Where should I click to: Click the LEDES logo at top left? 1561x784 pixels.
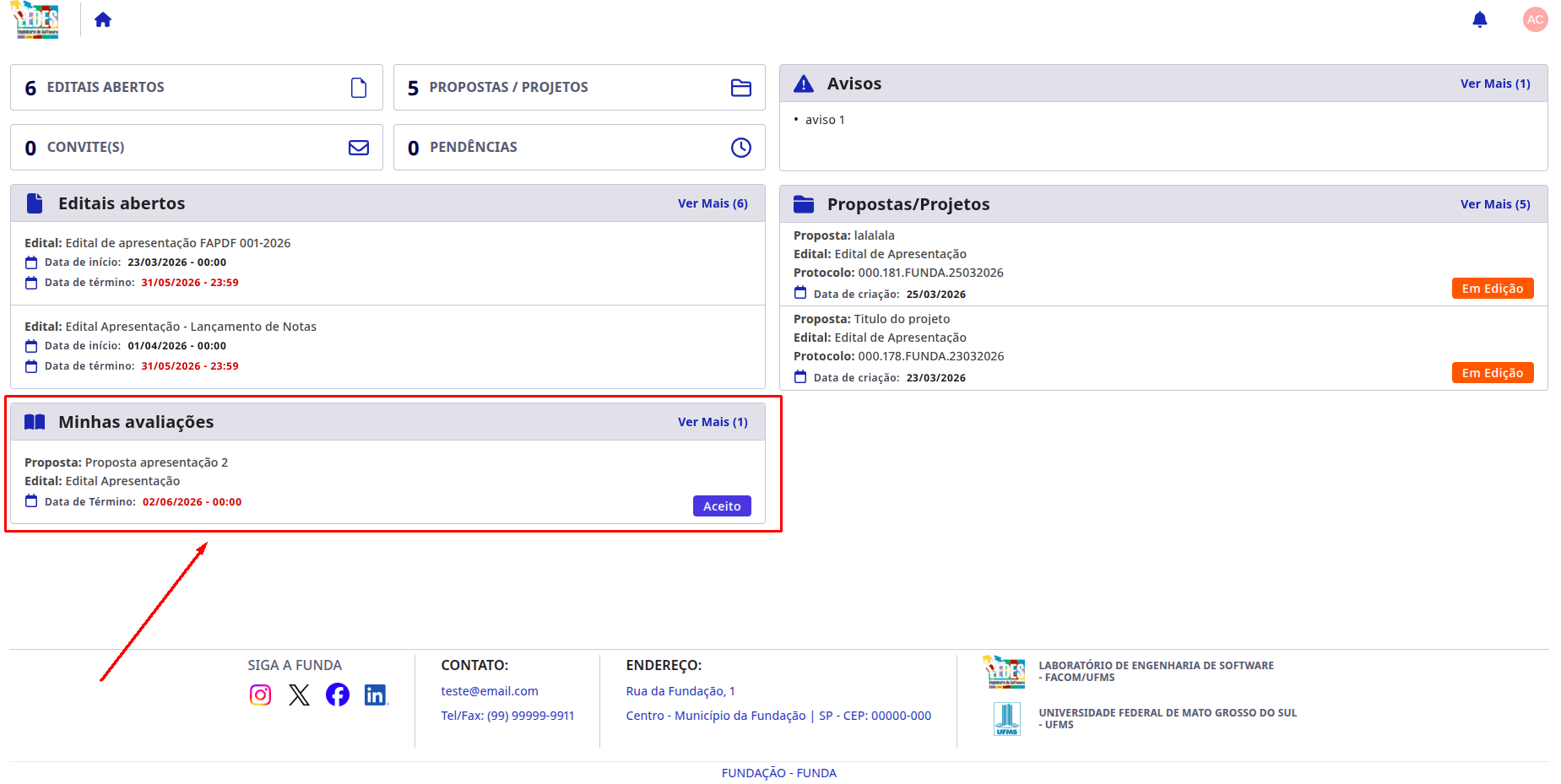[35, 19]
